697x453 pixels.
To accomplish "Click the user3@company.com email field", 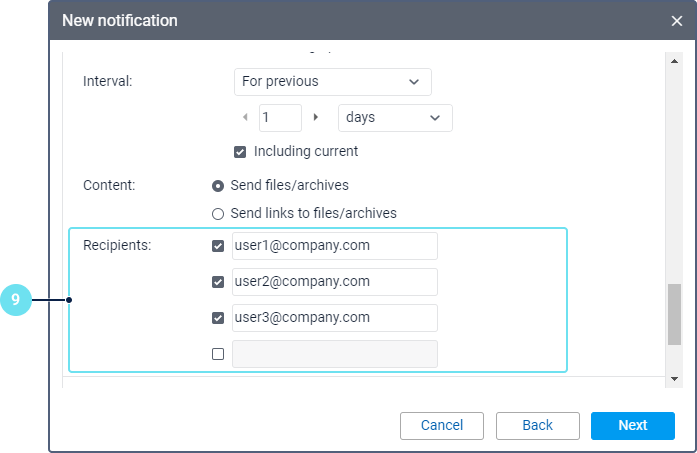I will 334,318.
